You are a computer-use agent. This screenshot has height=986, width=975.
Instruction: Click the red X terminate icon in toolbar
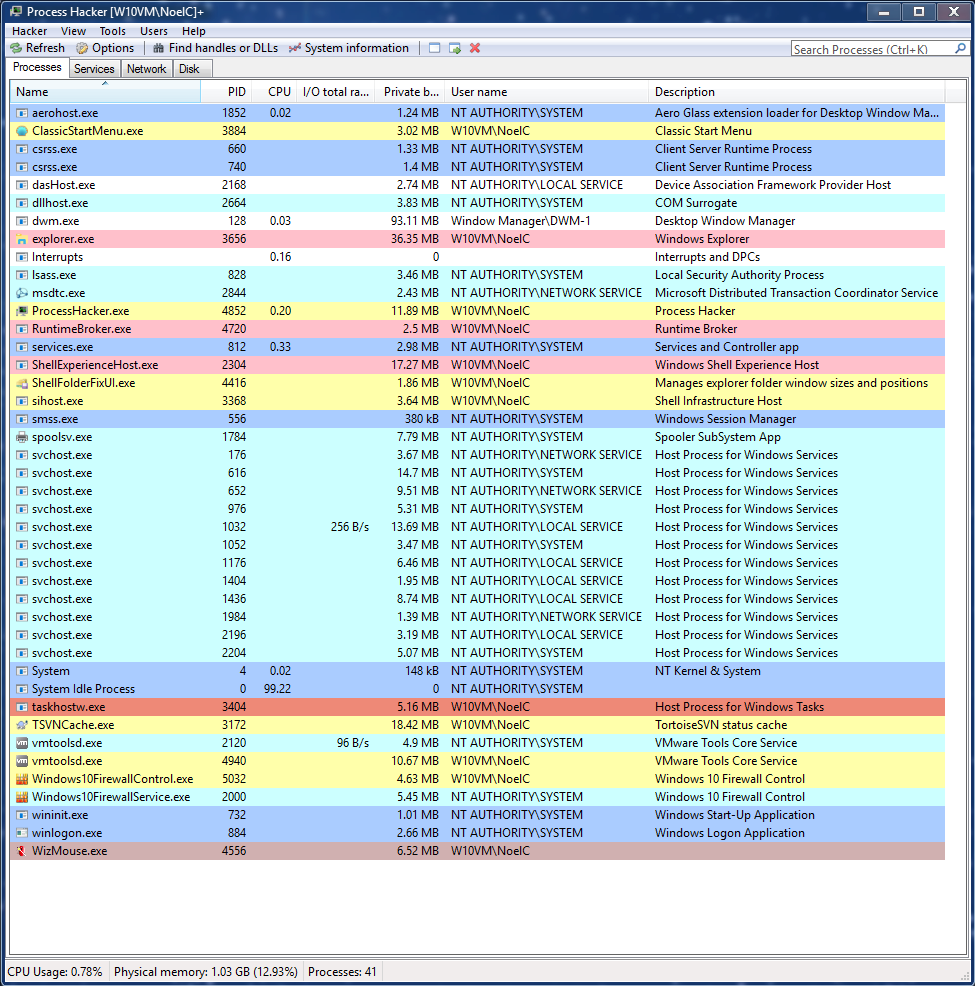475,48
